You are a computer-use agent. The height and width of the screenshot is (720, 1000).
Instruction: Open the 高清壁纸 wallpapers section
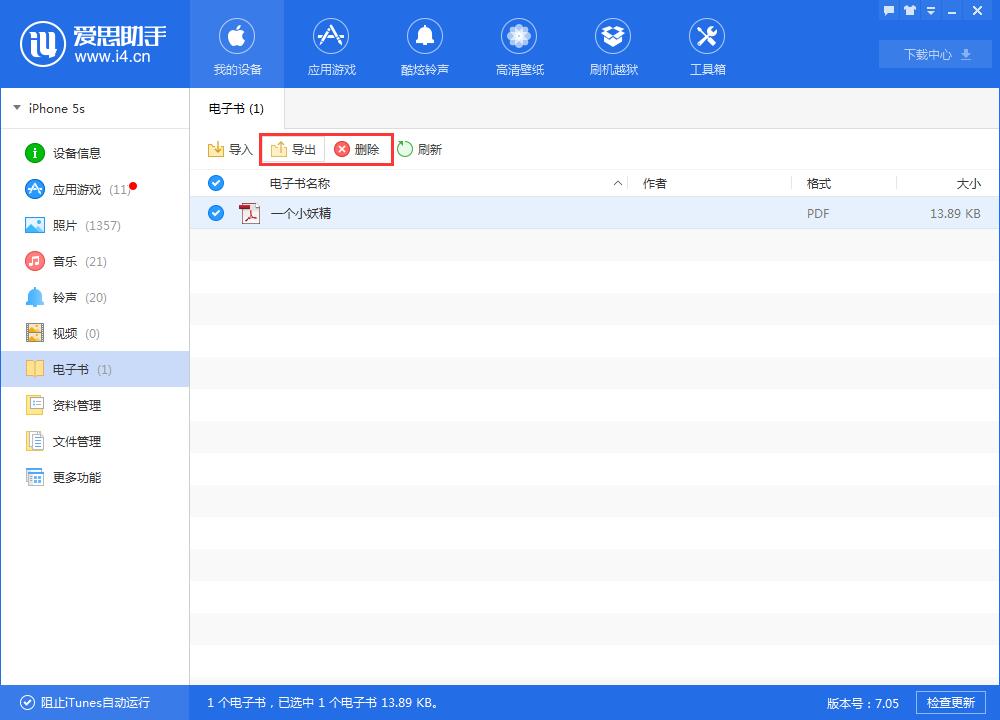pos(519,45)
